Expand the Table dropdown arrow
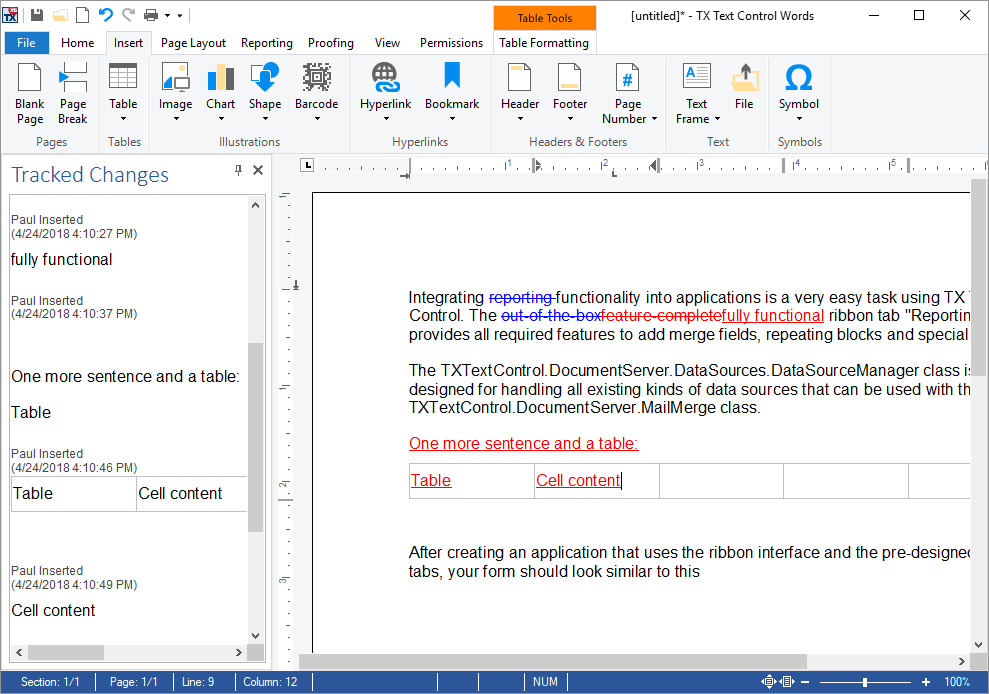The width and height of the screenshot is (989, 694). 123,119
